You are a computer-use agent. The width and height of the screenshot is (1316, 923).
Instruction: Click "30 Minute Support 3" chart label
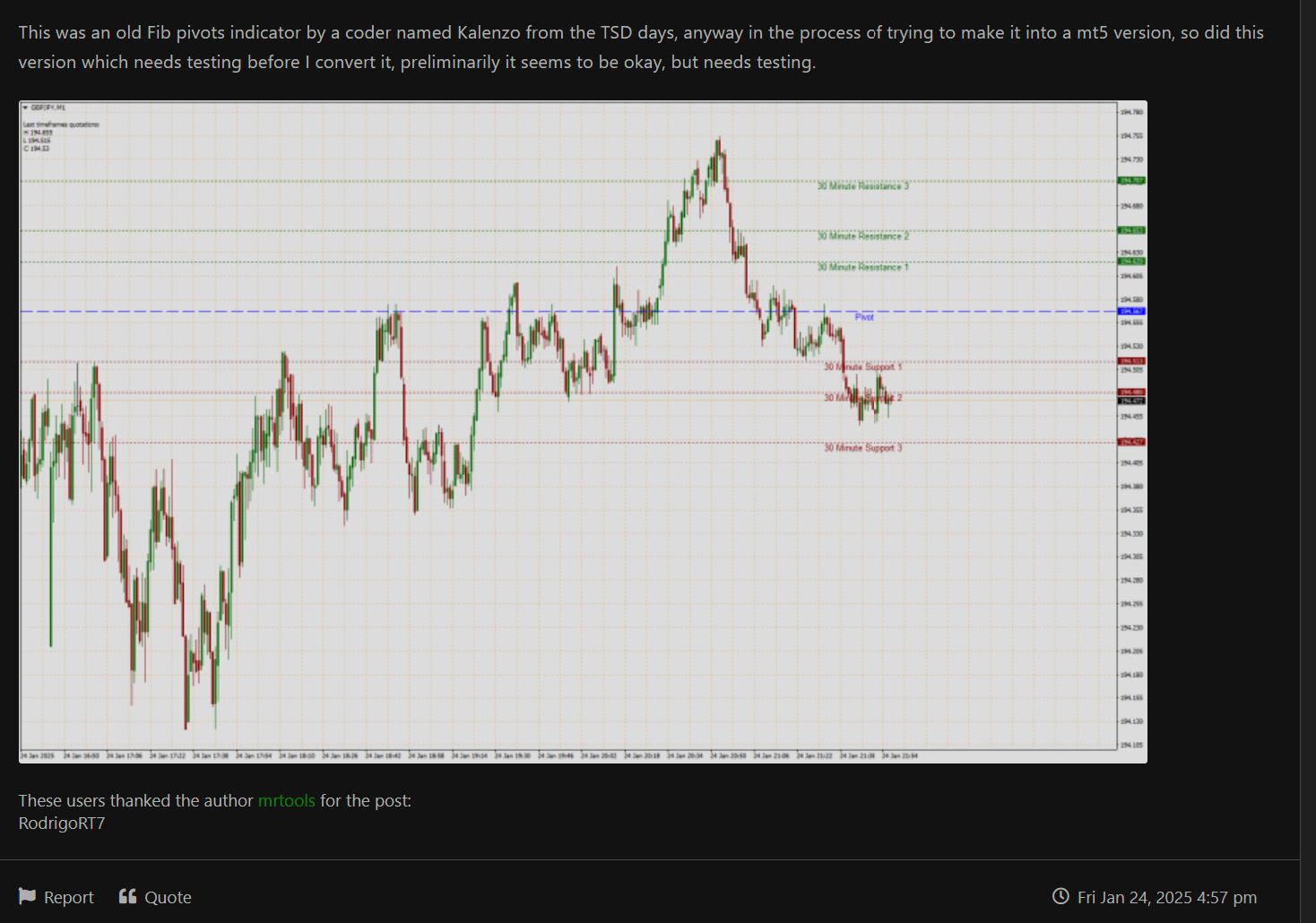863,448
